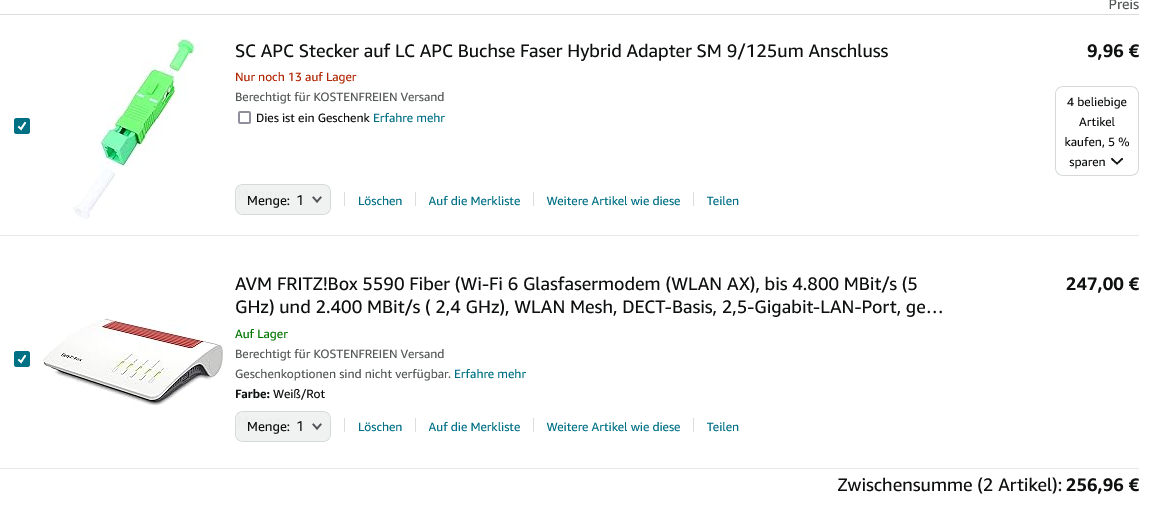
Task: Open the SC APC Stecker adapter title link
Action: click(x=561, y=51)
